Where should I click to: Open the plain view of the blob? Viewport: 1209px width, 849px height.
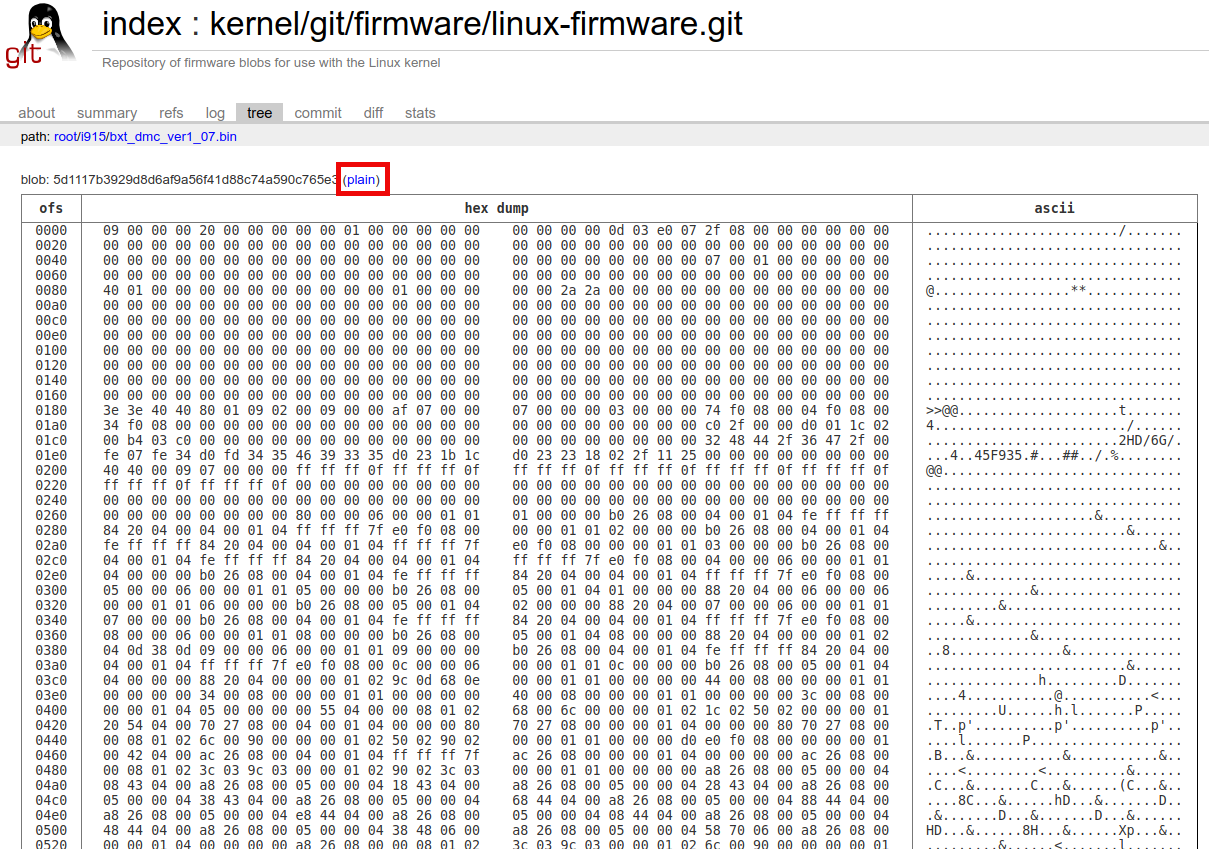(x=361, y=180)
